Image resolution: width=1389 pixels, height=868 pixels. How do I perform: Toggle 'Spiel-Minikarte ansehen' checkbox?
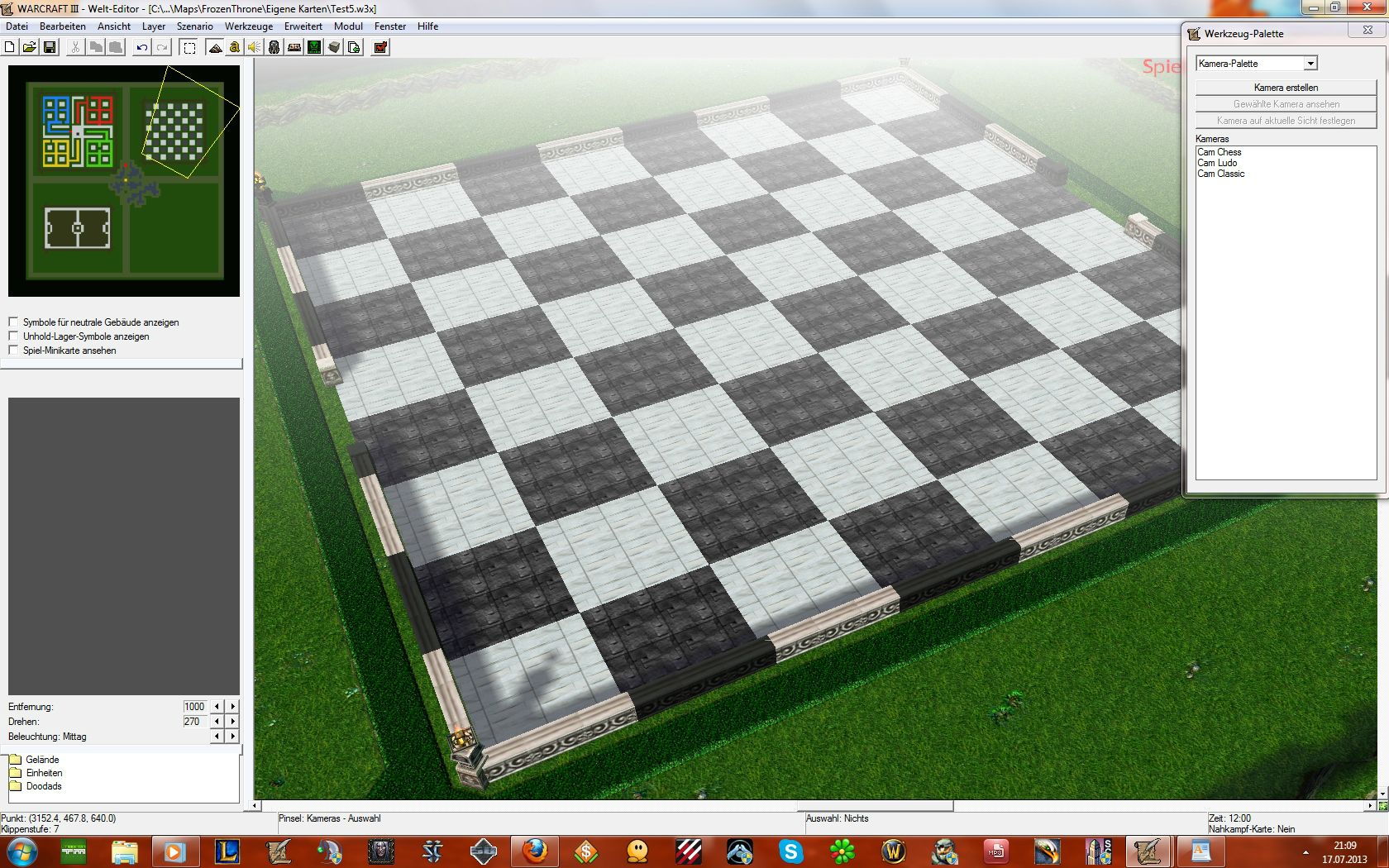click(x=13, y=350)
